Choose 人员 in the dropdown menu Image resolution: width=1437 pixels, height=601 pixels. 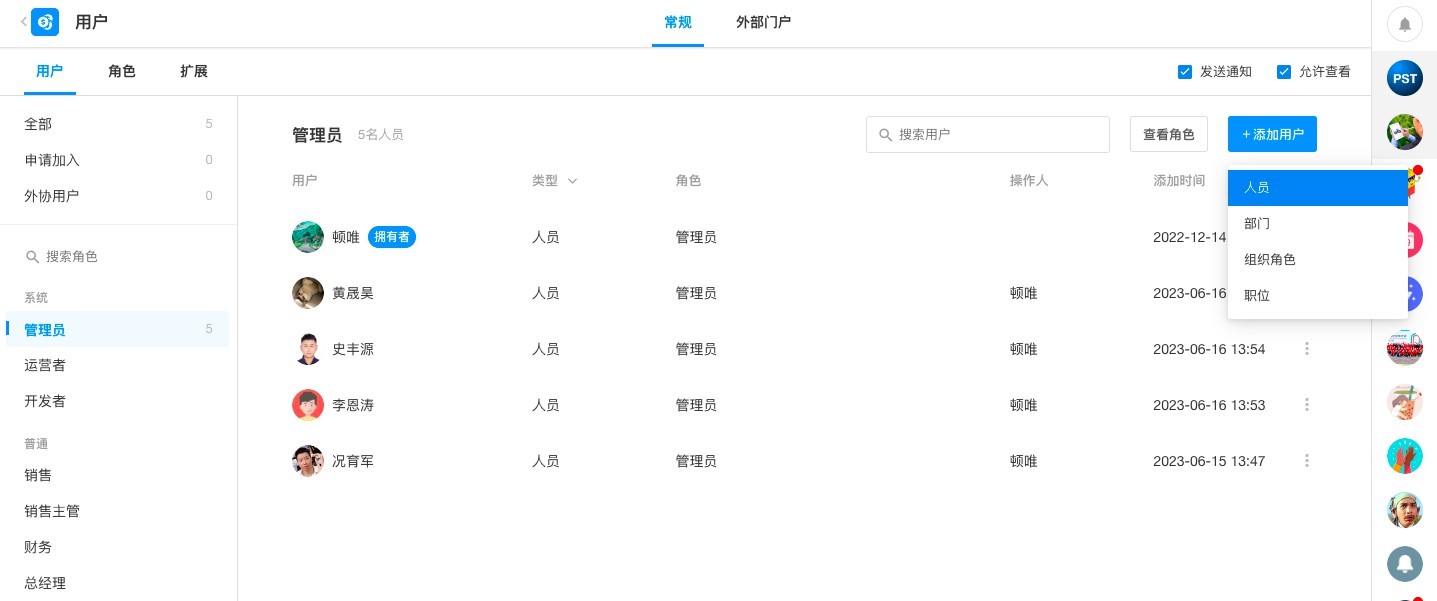(1257, 188)
